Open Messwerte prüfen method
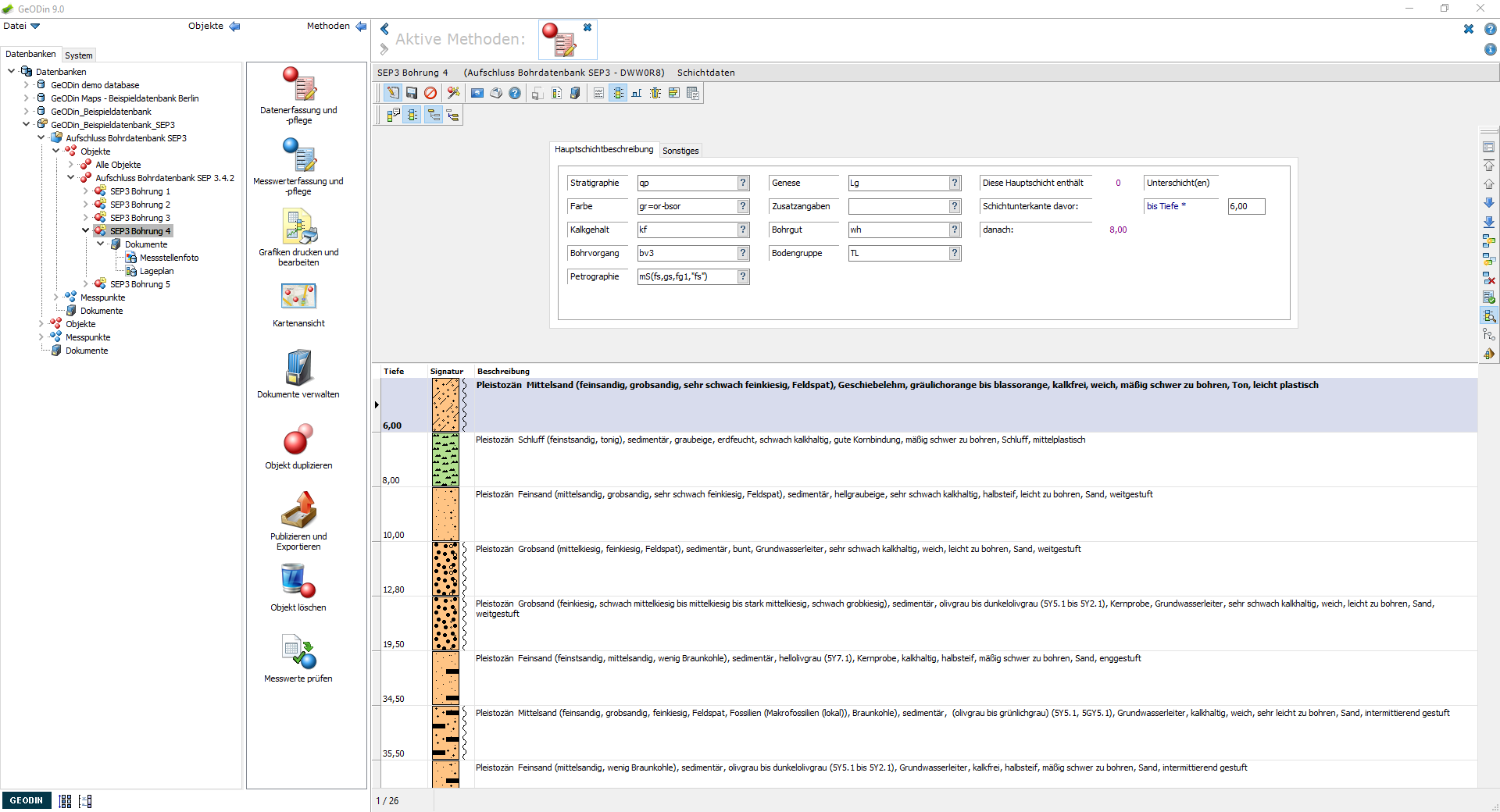 click(298, 659)
